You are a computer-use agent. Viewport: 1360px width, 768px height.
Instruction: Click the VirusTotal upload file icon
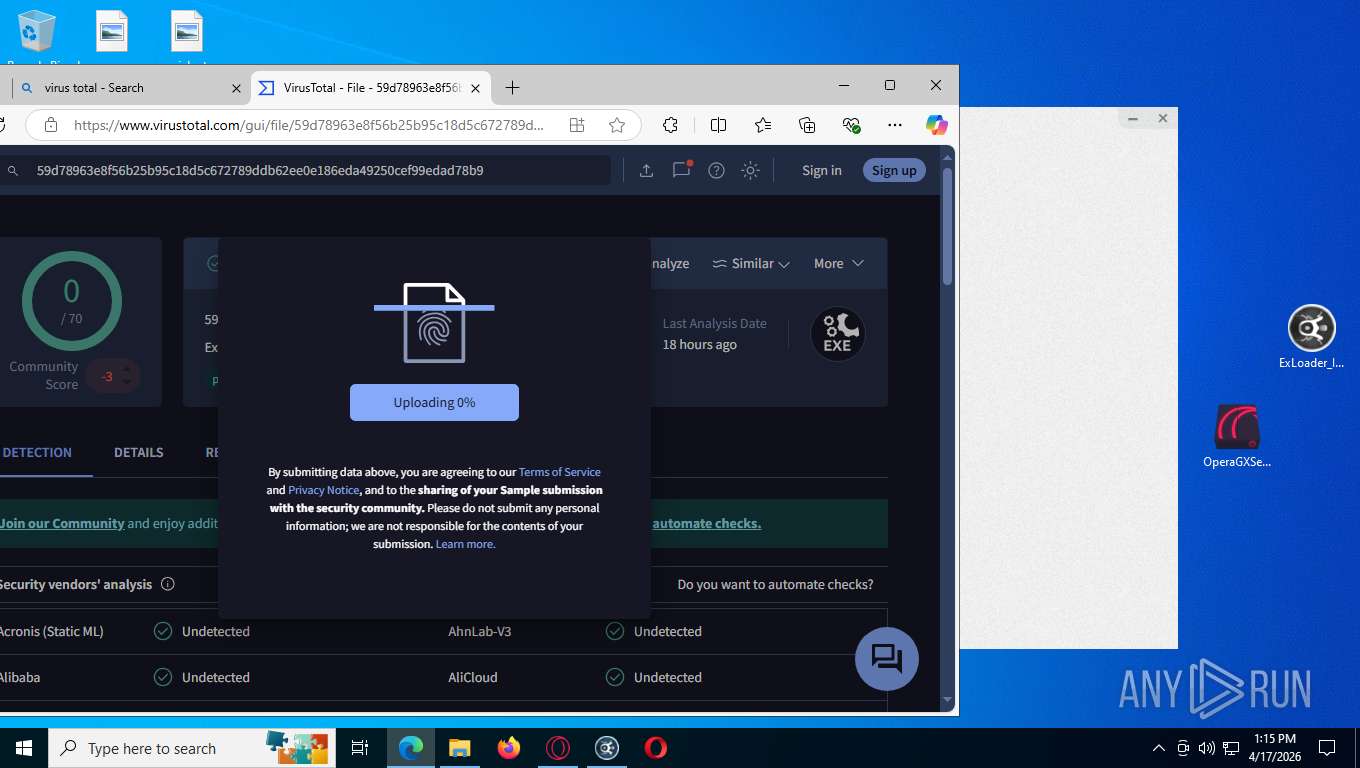(x=646, y=170)
